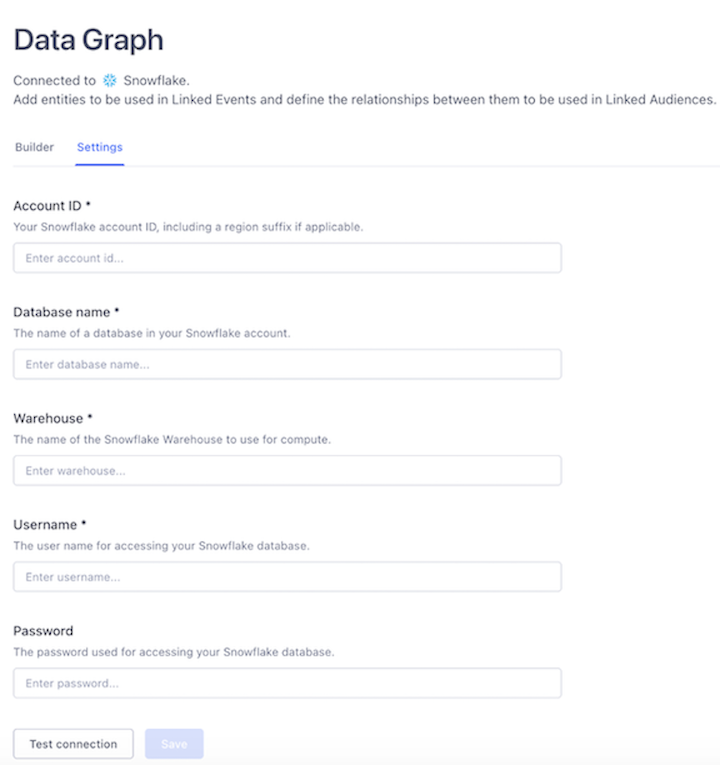Click the Snowflake logo icon

tap(110, 80)
